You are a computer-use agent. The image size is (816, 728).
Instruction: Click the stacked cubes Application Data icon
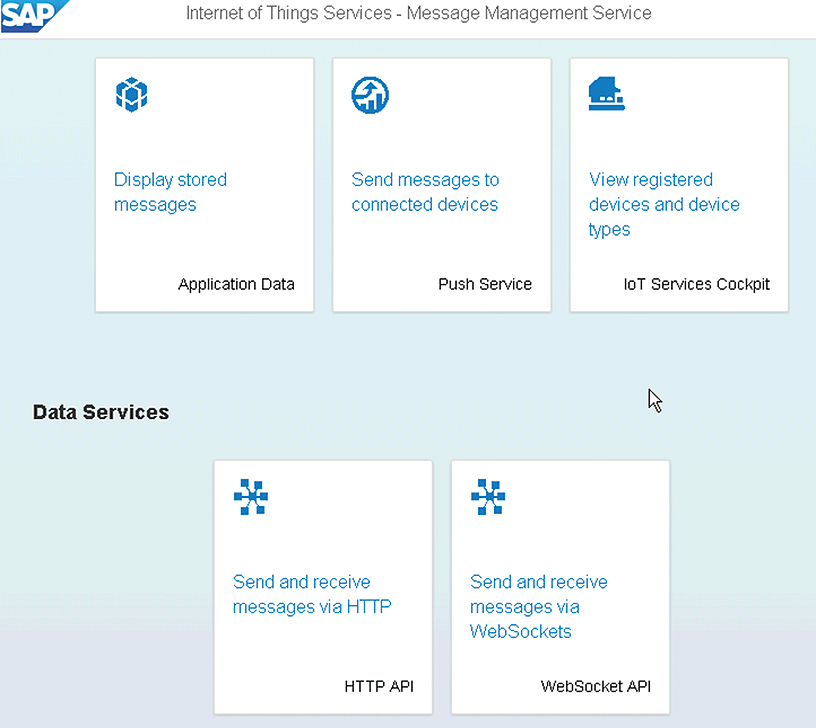pyautogui.click(x=132, y=95)
